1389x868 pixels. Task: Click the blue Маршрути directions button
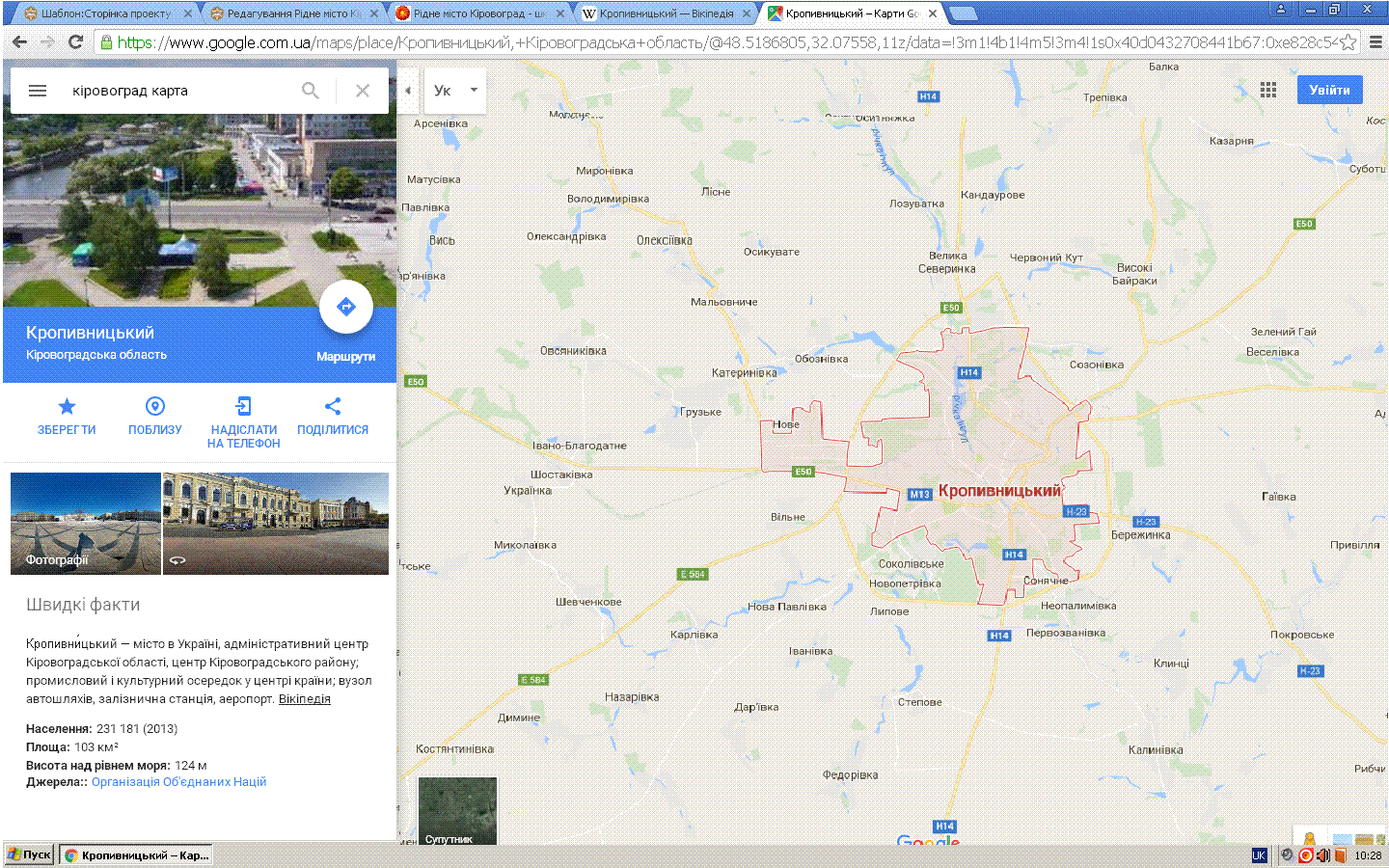tap(346, 307)
